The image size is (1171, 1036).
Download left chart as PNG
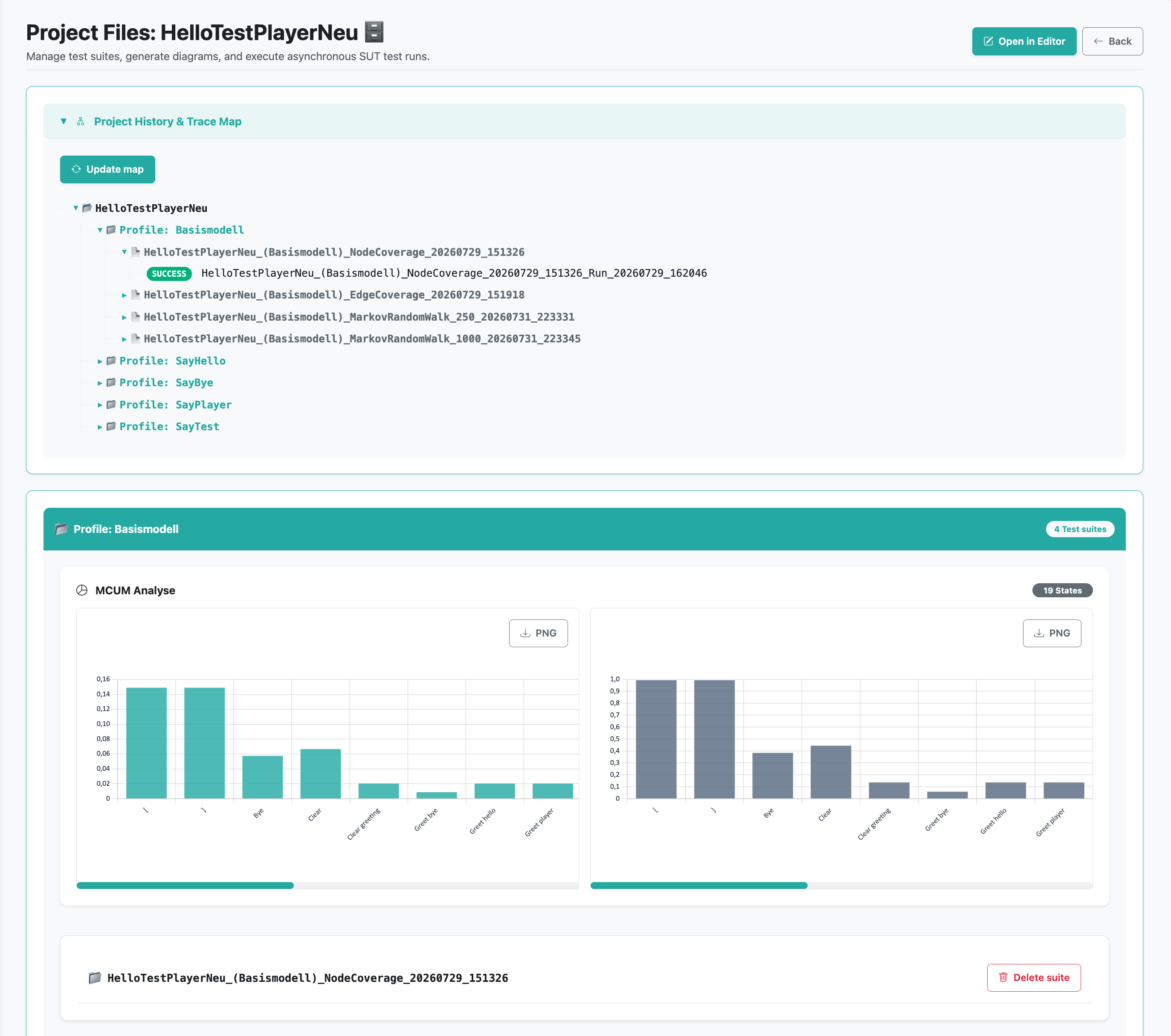click(538, 634)
